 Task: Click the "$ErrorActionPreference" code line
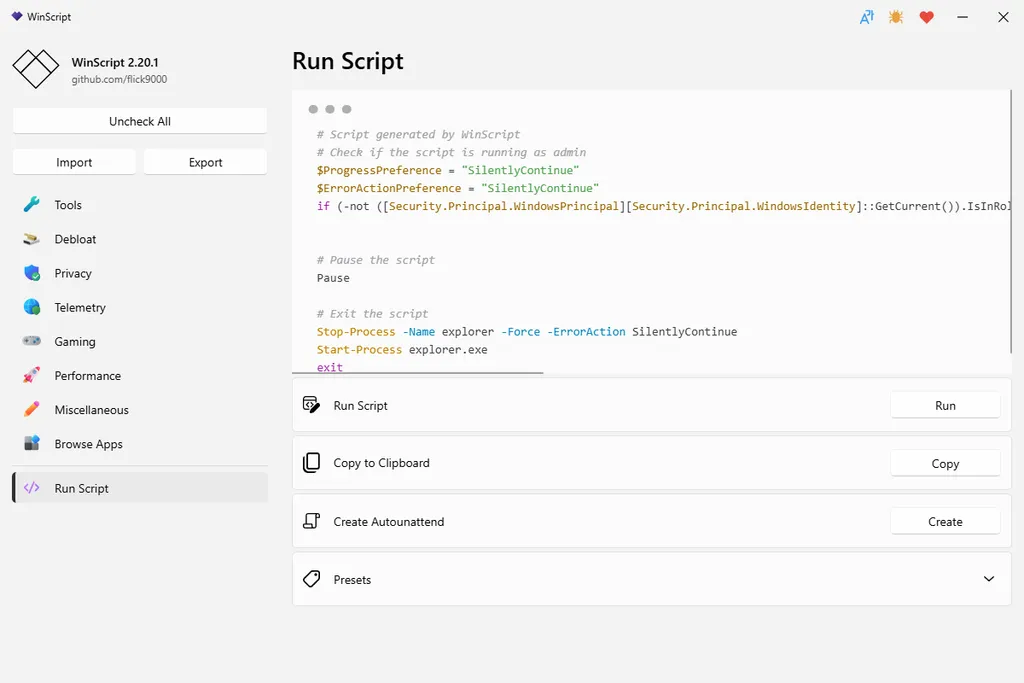[x=458, y=188]
